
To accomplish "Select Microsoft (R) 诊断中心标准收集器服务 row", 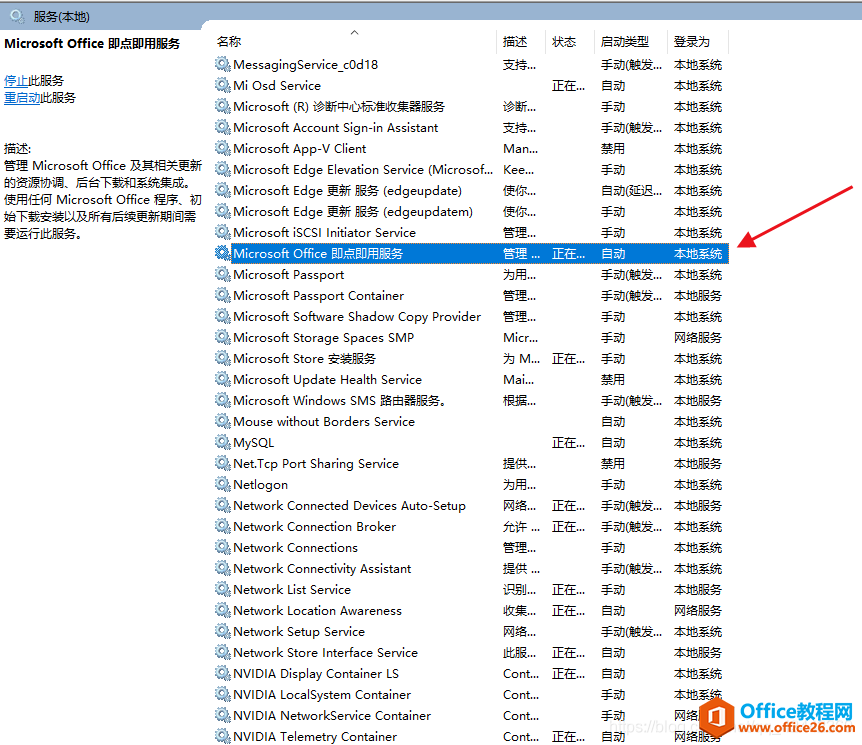I will pos(471,107).
